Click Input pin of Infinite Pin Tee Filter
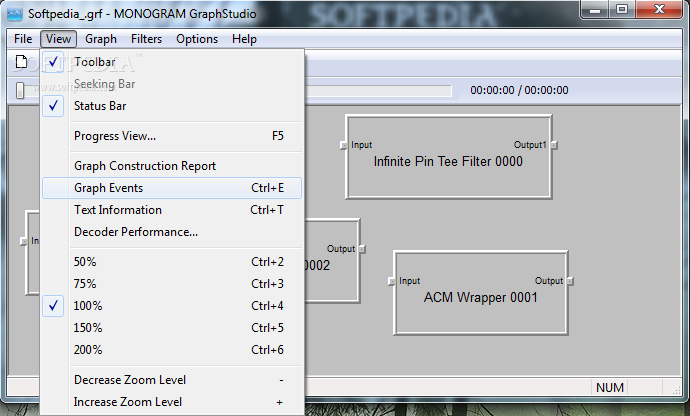The height and width of the screenshot is (416, 690). point(344,145)
